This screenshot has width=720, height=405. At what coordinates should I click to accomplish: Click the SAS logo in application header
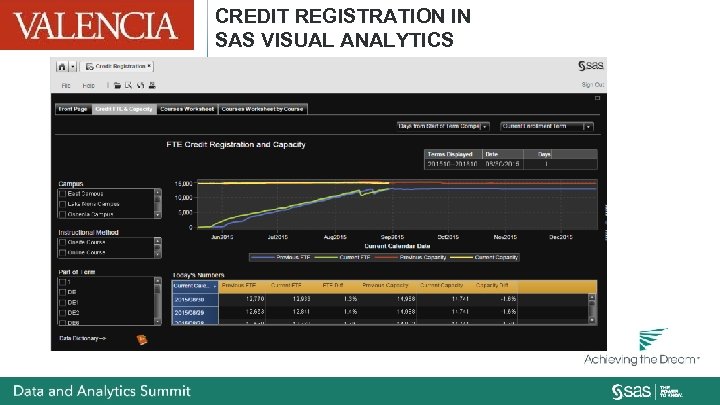click(x=591, y=66)
